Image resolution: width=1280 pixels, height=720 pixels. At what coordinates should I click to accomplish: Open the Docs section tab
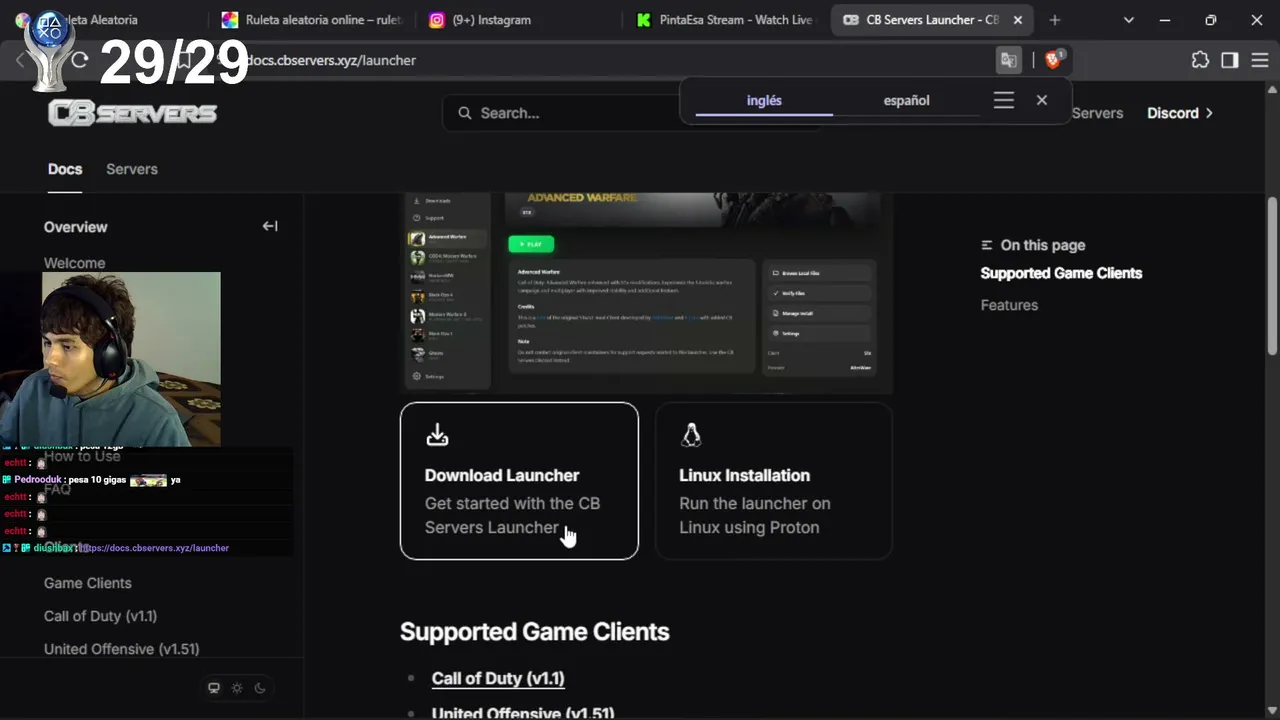click(x=65, y=169)
